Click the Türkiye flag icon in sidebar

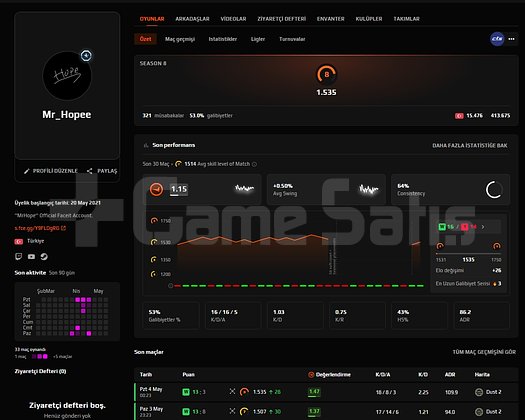point(19,241)
